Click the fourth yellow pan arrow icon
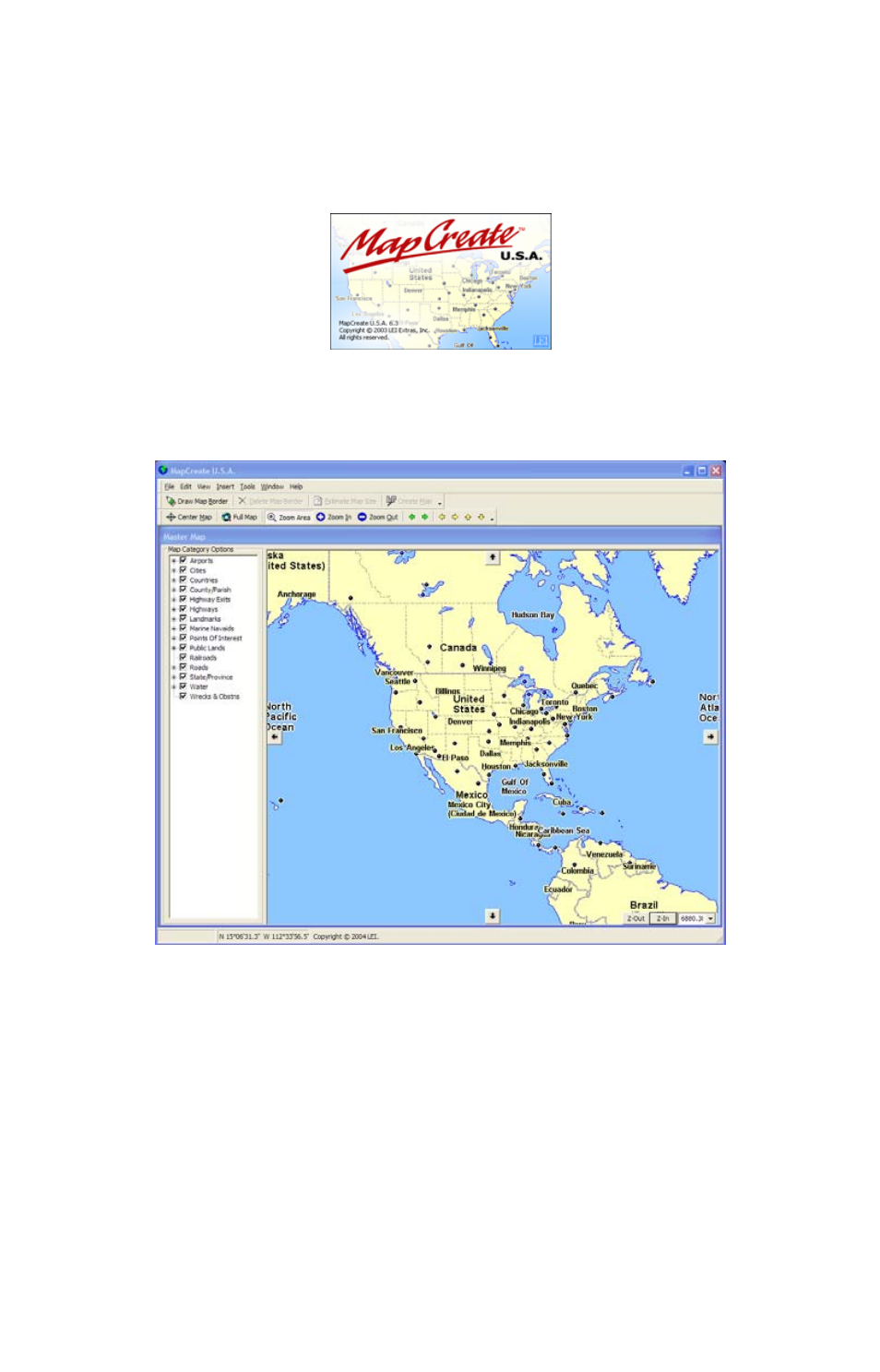The height and width of the screenshot is (1372, 880). point(481,517)
